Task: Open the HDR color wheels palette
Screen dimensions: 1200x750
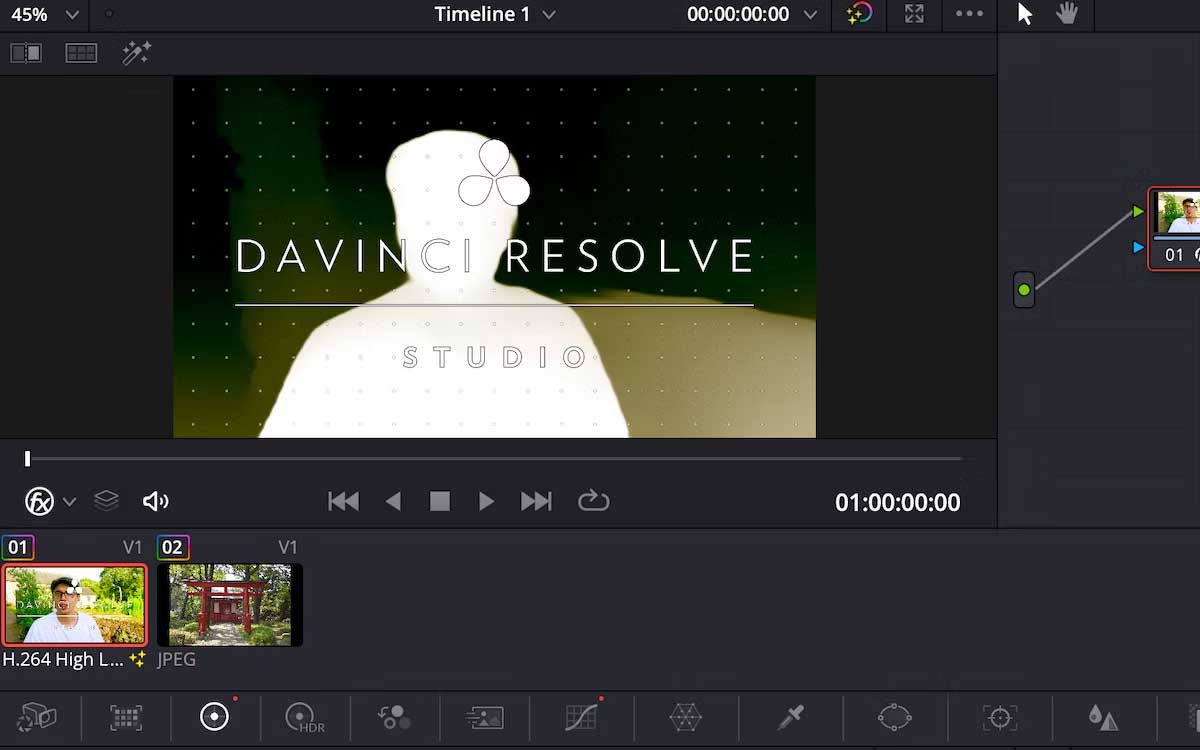Action: (x=304, y=717)
